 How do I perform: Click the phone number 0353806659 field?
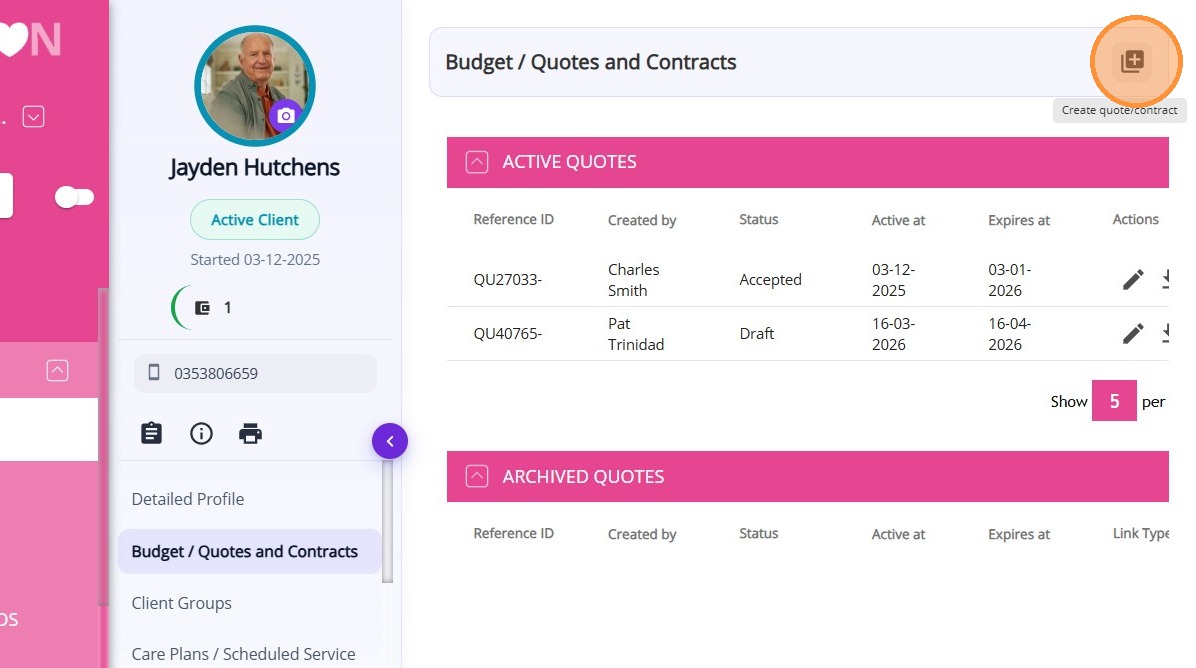[x=255, y=374]
